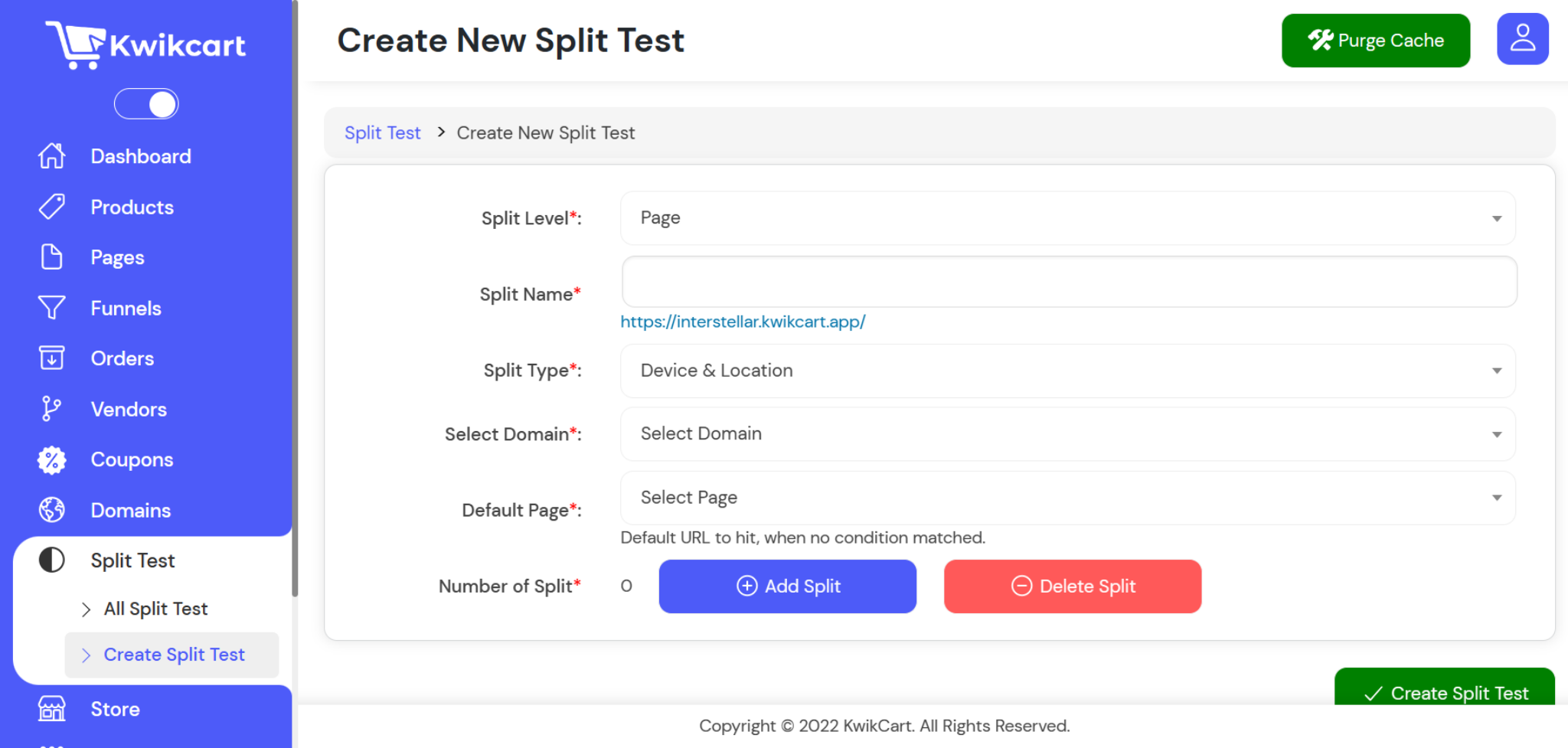Image resolution: width=1568 pixels, height=748 pixels.
Task: Open the Select Domain dropdown
Action: coord(1068,434)
